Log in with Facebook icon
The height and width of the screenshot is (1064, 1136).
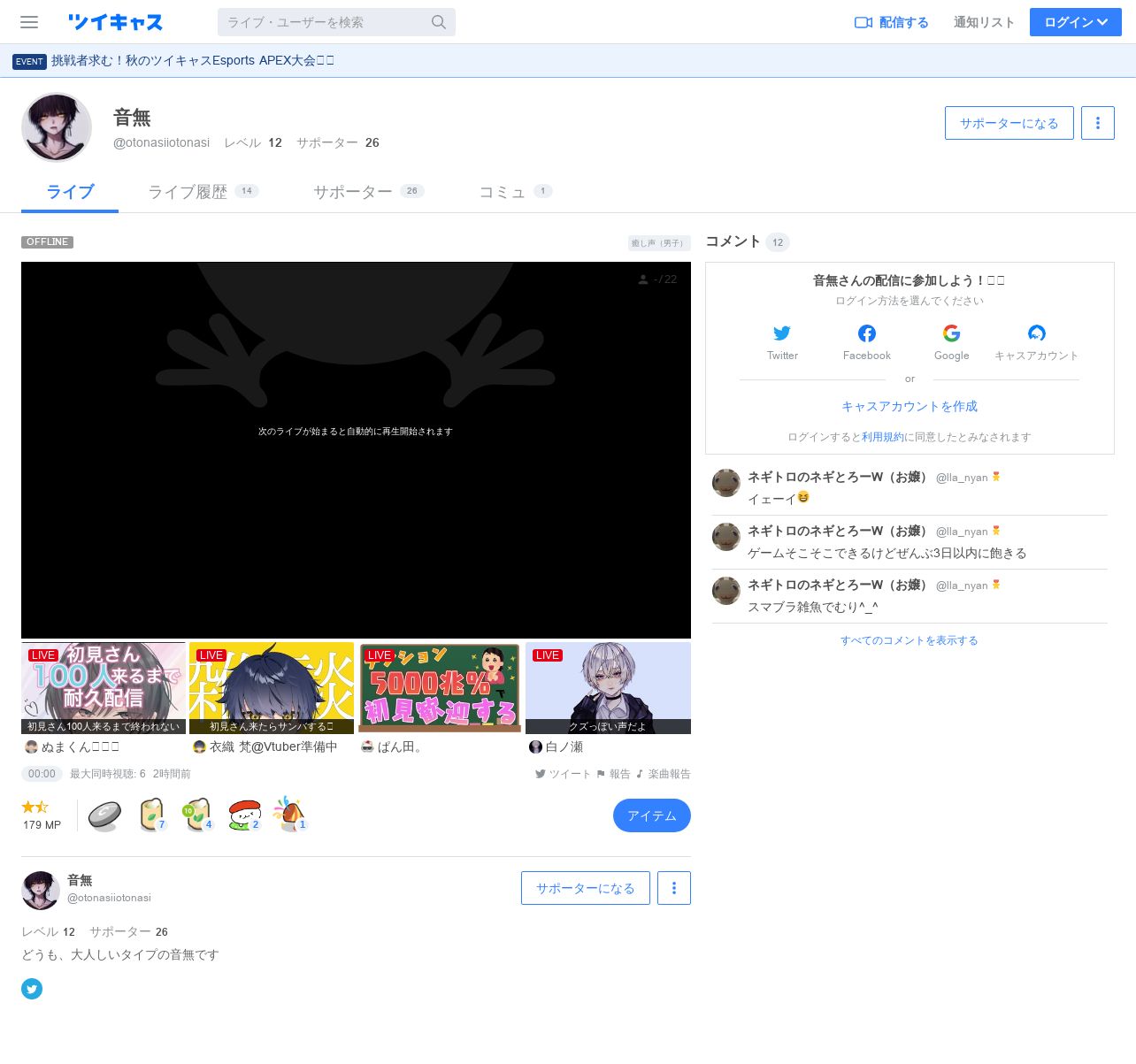pos(867,333)
